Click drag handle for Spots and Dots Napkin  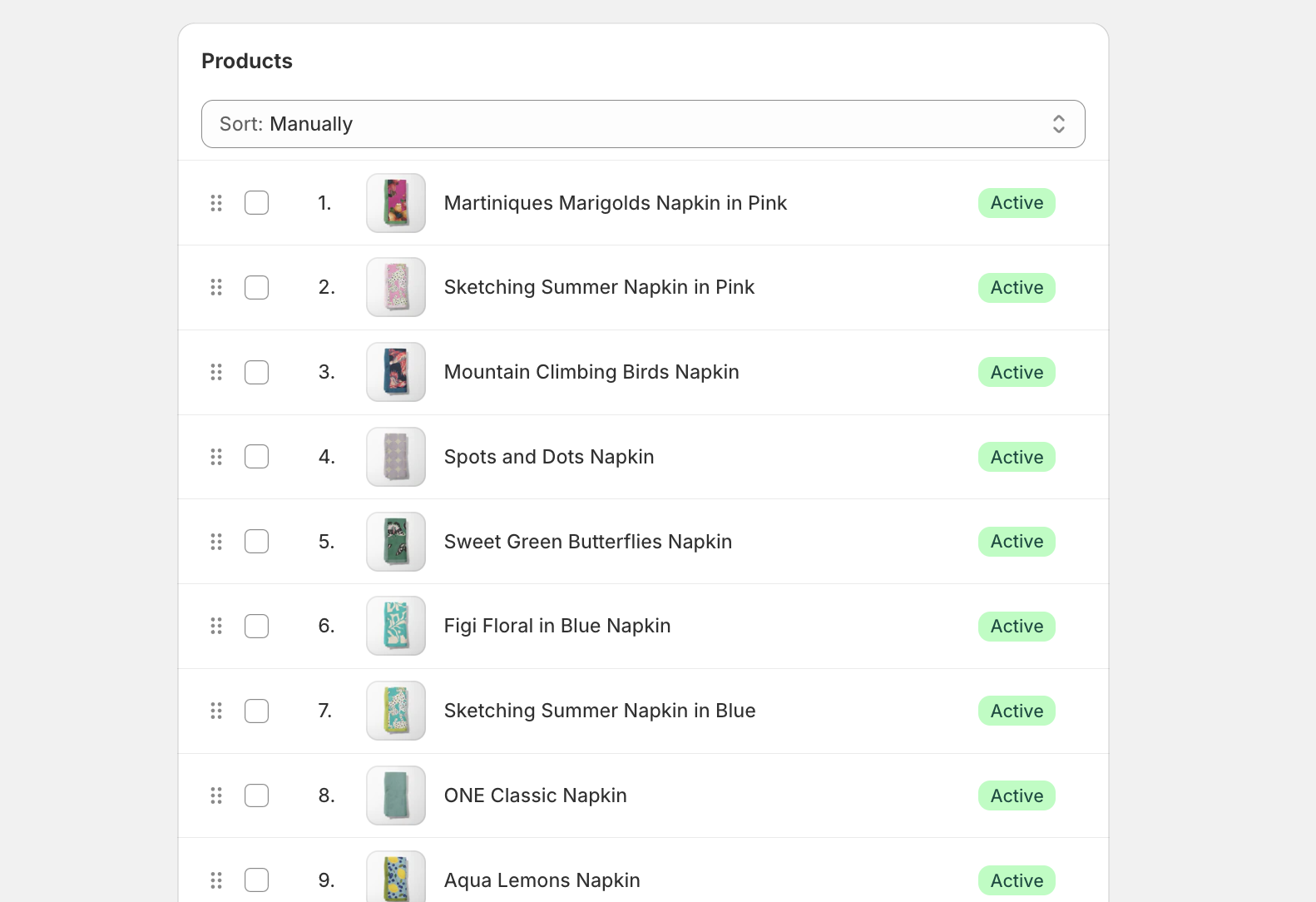[x=216, y=457]
